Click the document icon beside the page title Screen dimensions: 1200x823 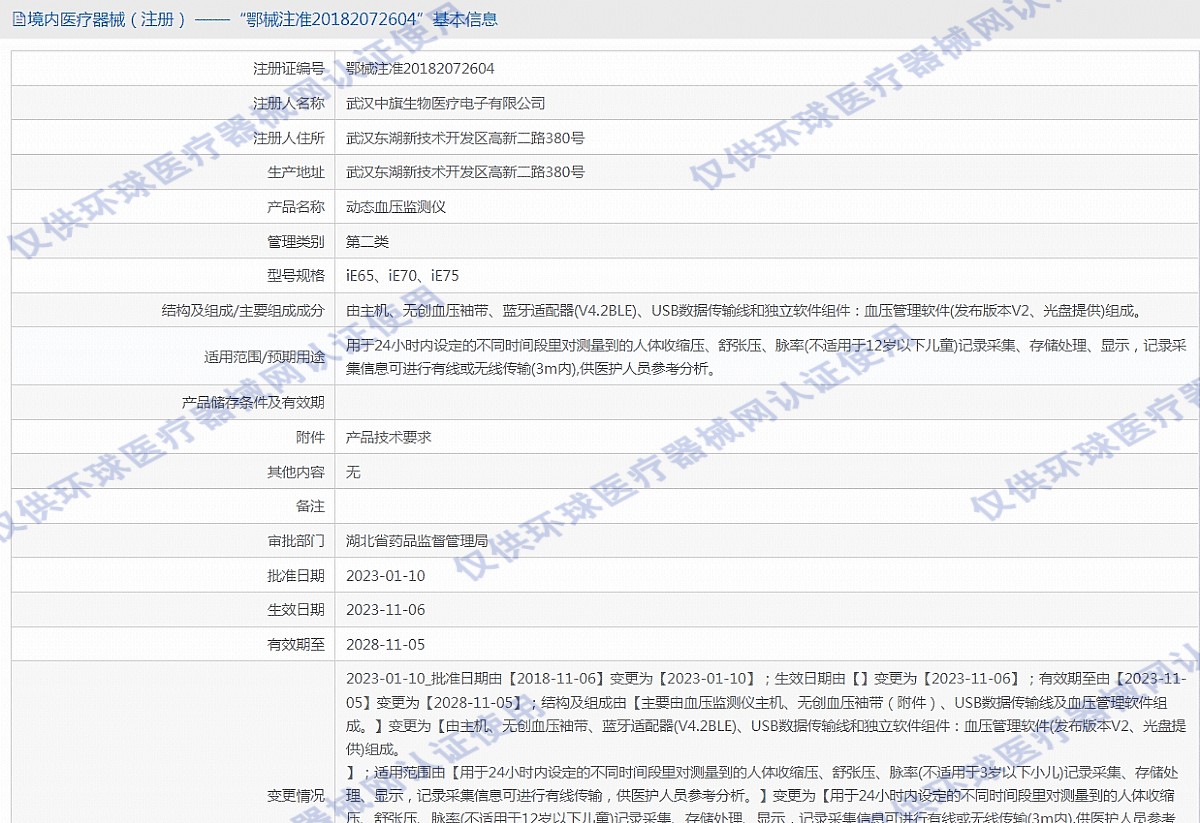click(x=19, y=19)
